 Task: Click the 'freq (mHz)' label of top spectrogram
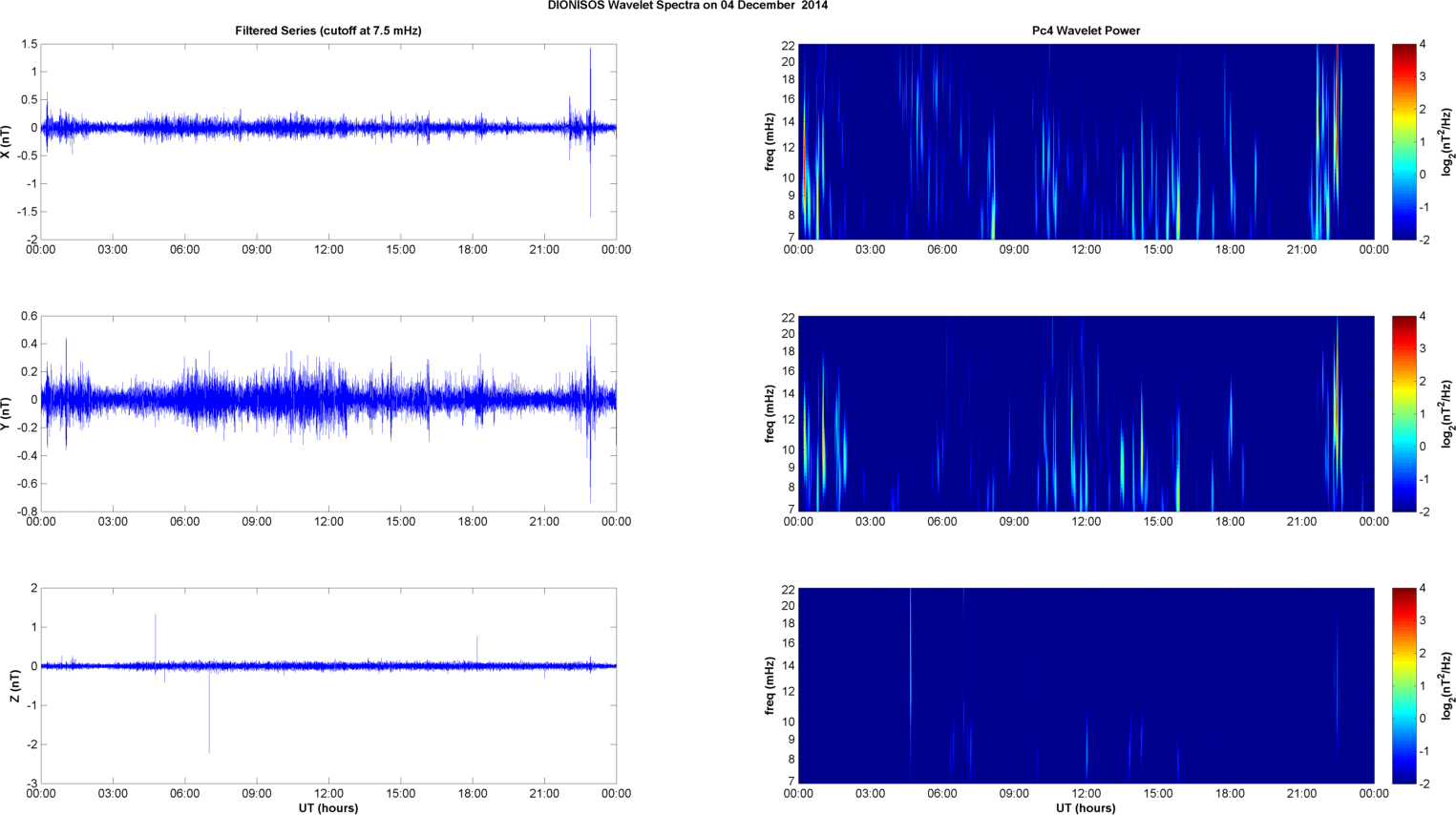(770, 141)
